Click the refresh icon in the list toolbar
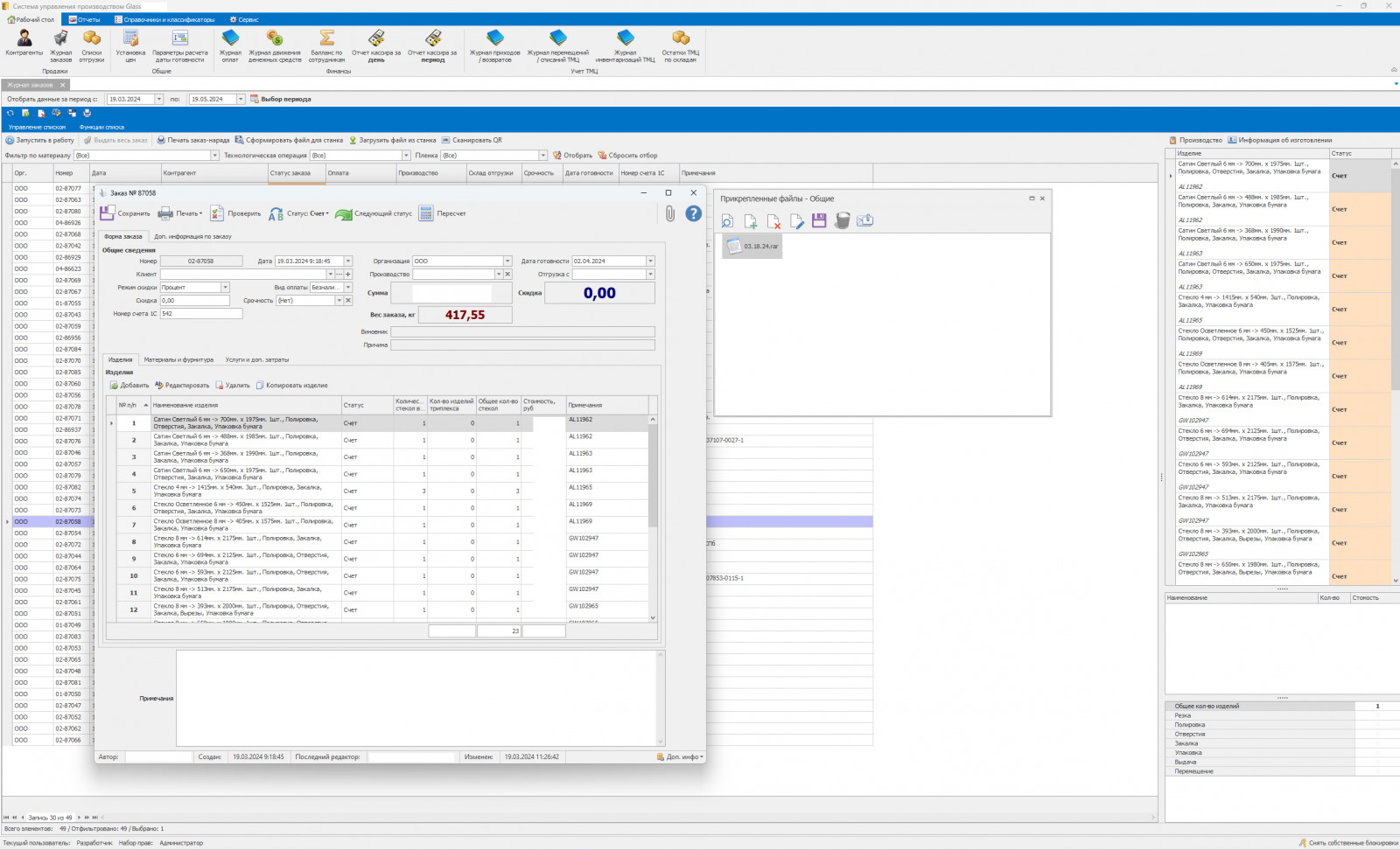This screenshot has width=1400, height=850. click(10, 113)
